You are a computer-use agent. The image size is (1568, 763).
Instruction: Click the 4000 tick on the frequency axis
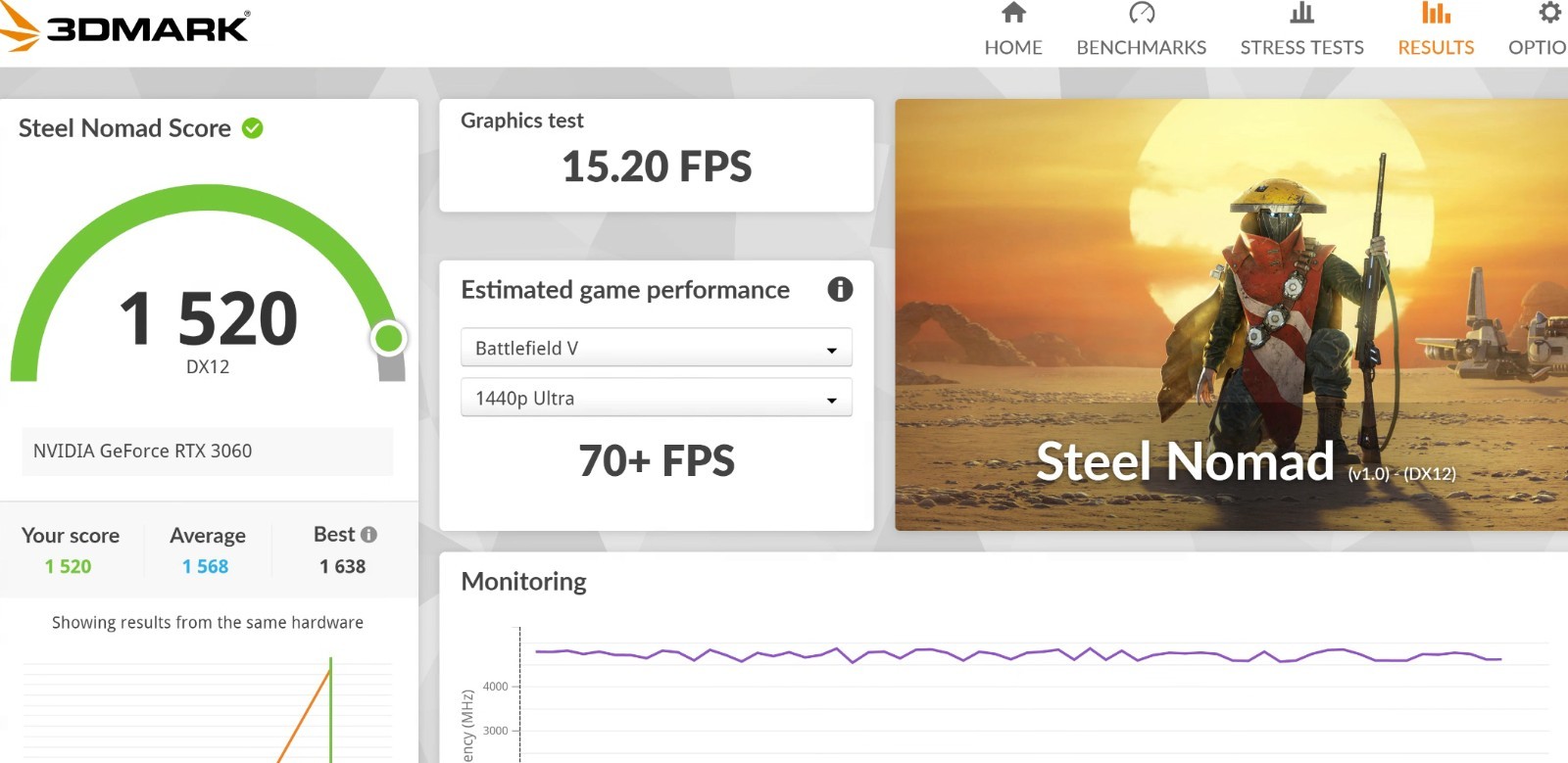(x=496, y=687)
